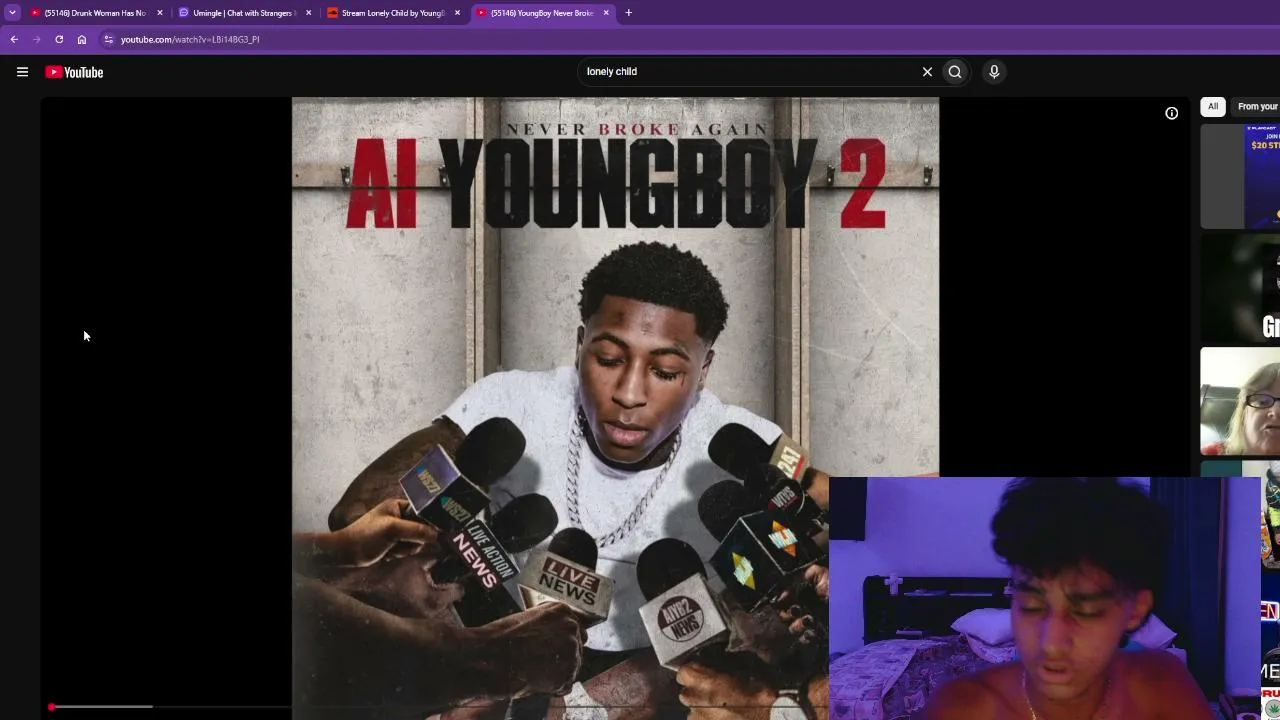Close the Umingle chat tab

[x=308, y=13]
